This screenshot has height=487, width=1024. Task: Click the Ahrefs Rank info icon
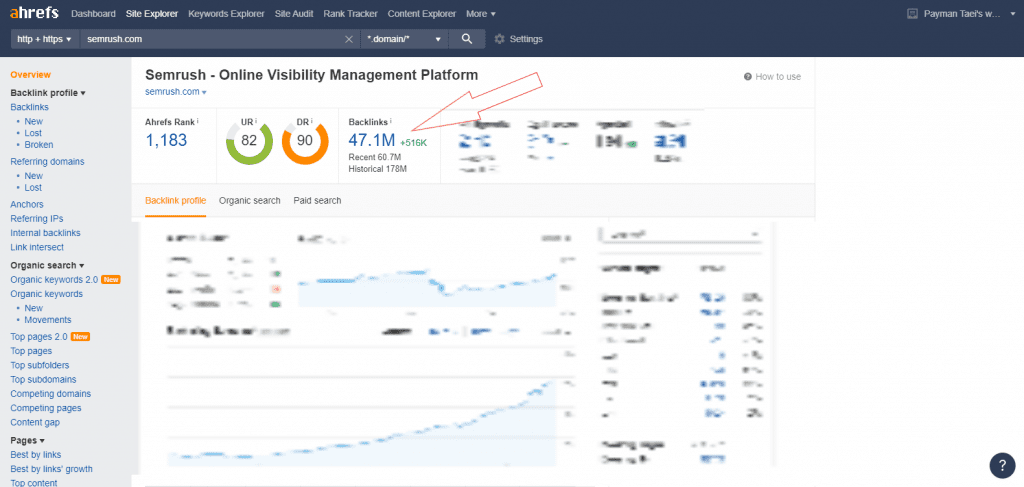coord(197,121)
